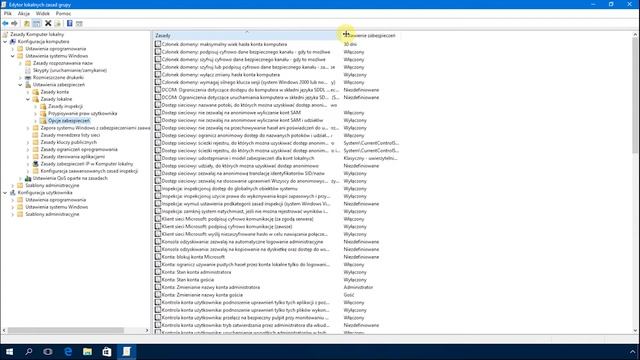Click policy icon beside Konta: Stan konta gościa
Screen dimensions: 640x360
tap(158, 280)
